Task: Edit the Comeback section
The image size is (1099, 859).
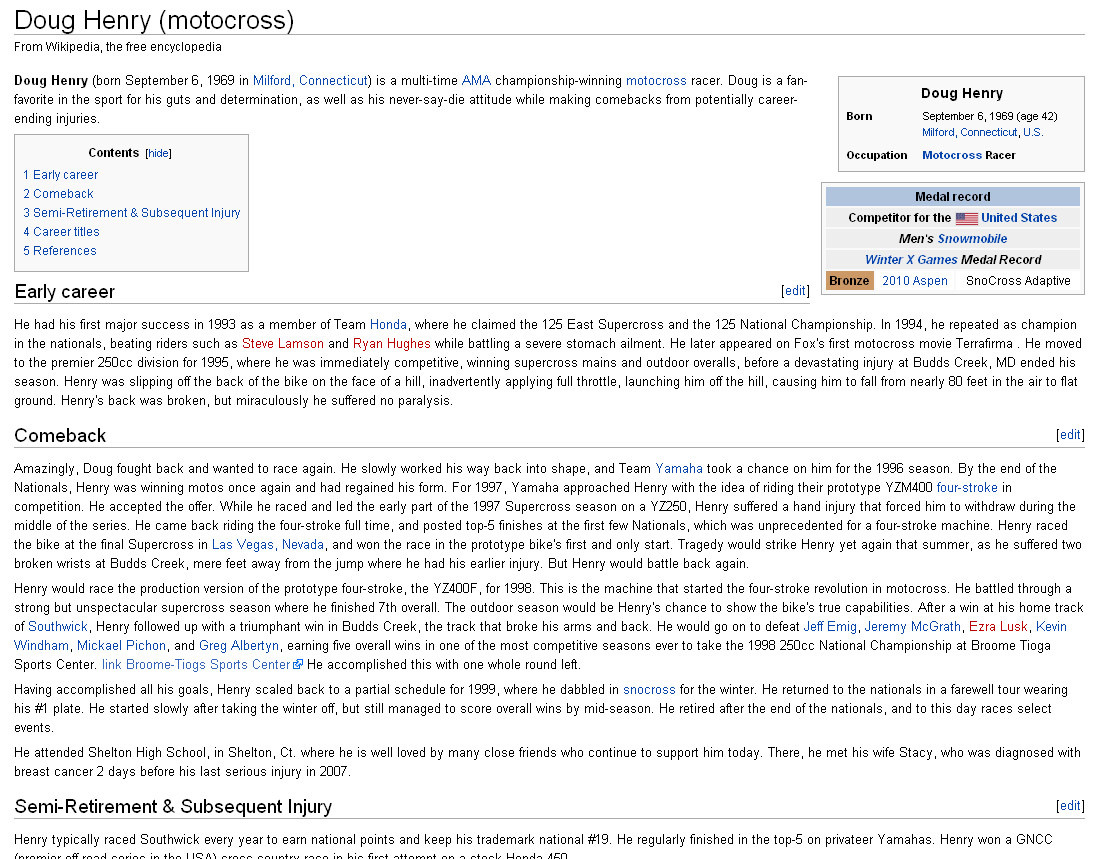Action: 1070,434
